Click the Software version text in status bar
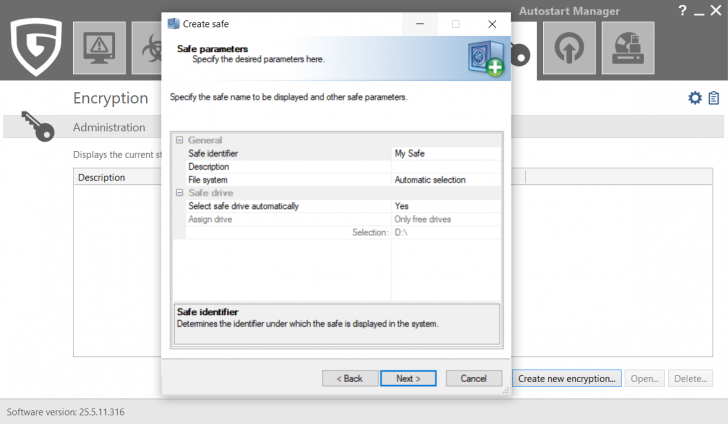 (65, 412)
